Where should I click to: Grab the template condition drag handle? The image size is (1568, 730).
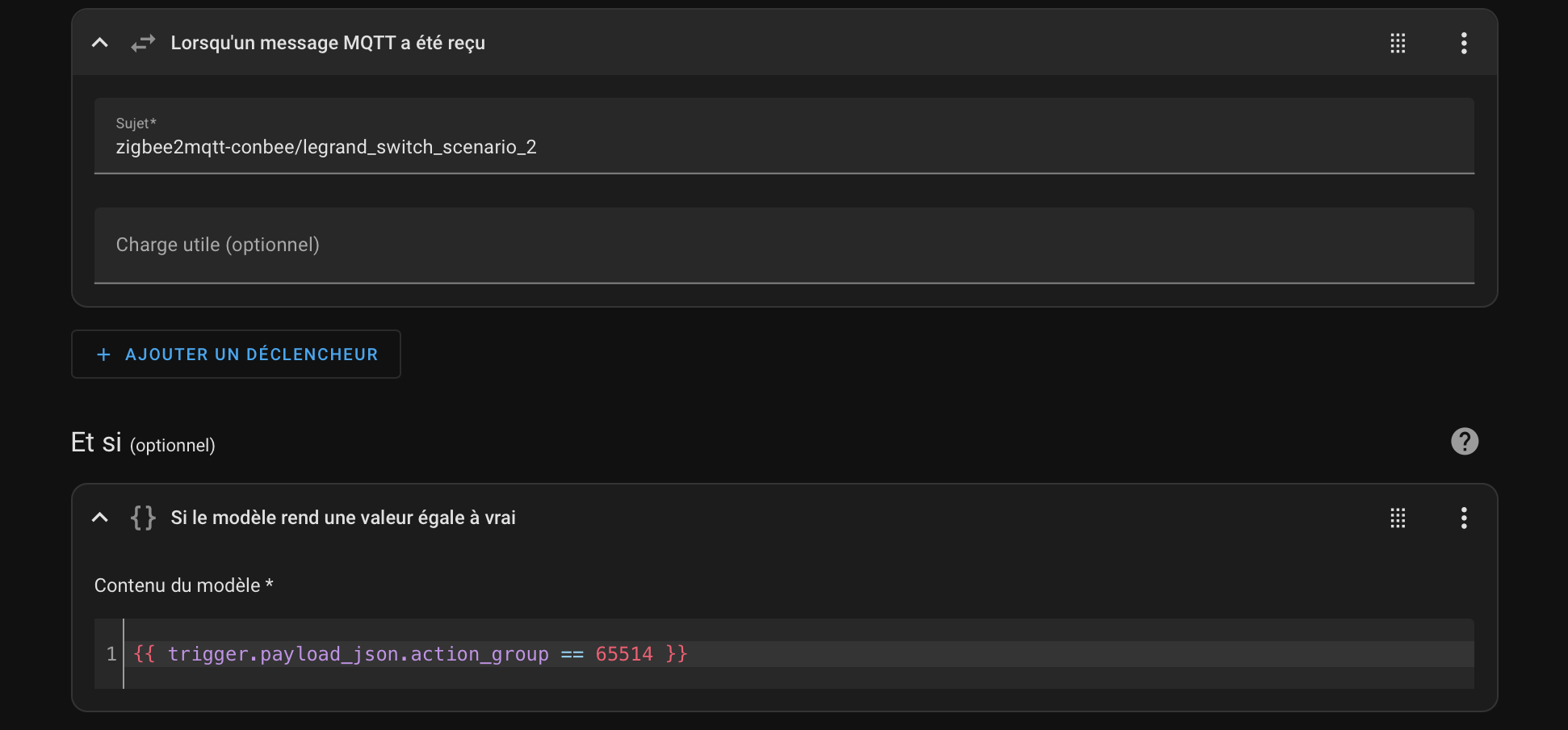(1398, 518)
